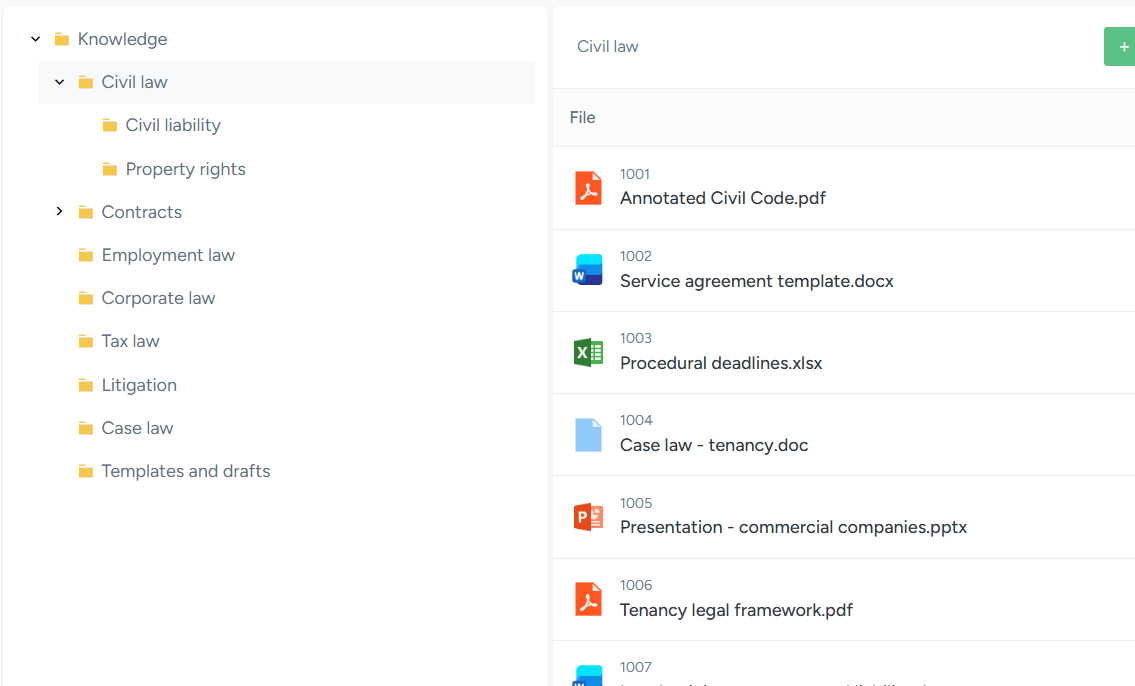Open the Property rights subfolder
The height and width of the screenshot is (686, 1135).
pos(185,169)
